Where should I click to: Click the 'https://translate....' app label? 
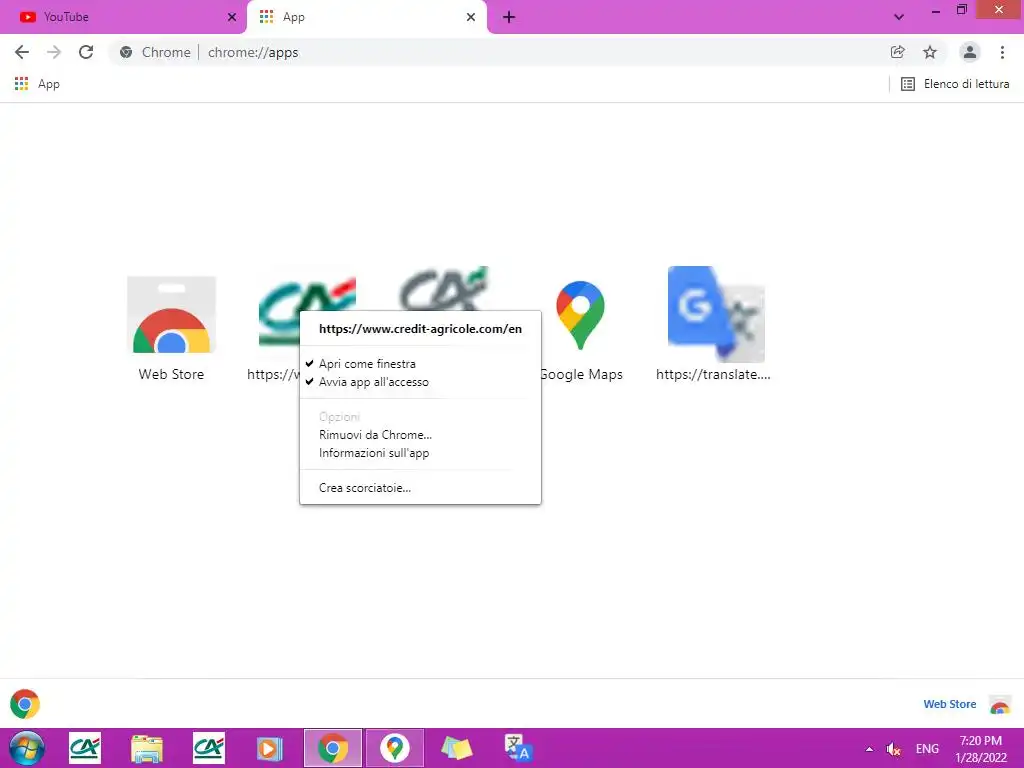point(713,374)
